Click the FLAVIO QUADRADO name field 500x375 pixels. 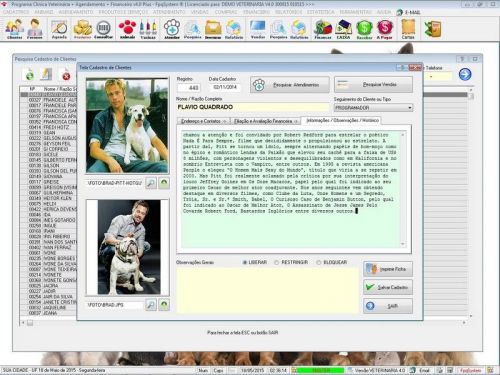point(252,107)
